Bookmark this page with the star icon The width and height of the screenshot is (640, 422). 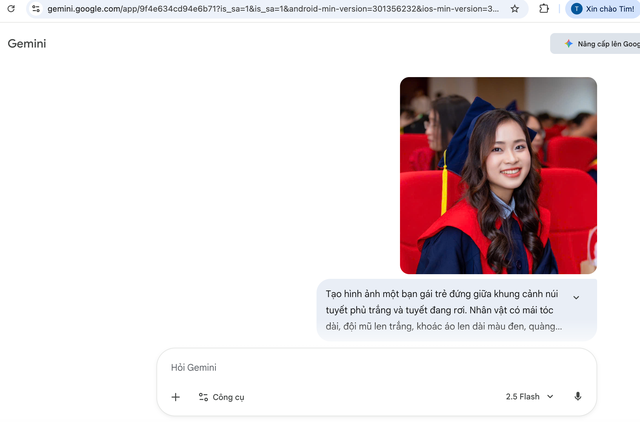(x=515, y=9)
